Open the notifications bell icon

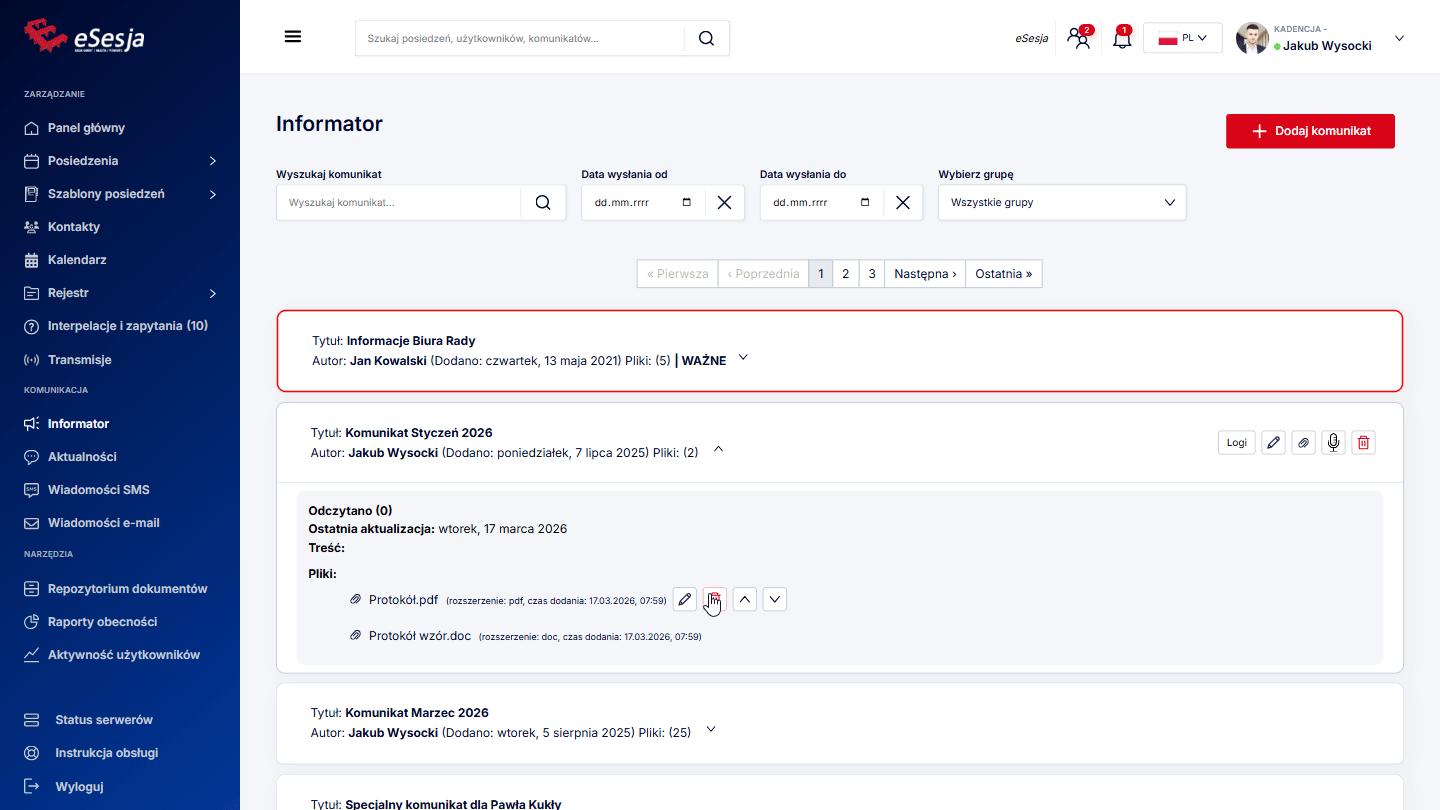coord(1122,39)
